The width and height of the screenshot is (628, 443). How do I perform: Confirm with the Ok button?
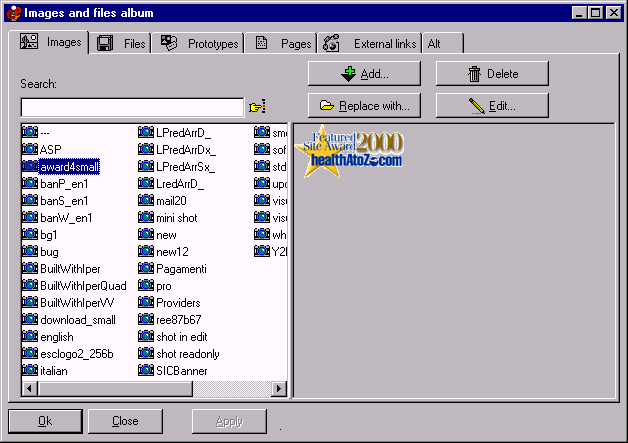pos(44,421)
